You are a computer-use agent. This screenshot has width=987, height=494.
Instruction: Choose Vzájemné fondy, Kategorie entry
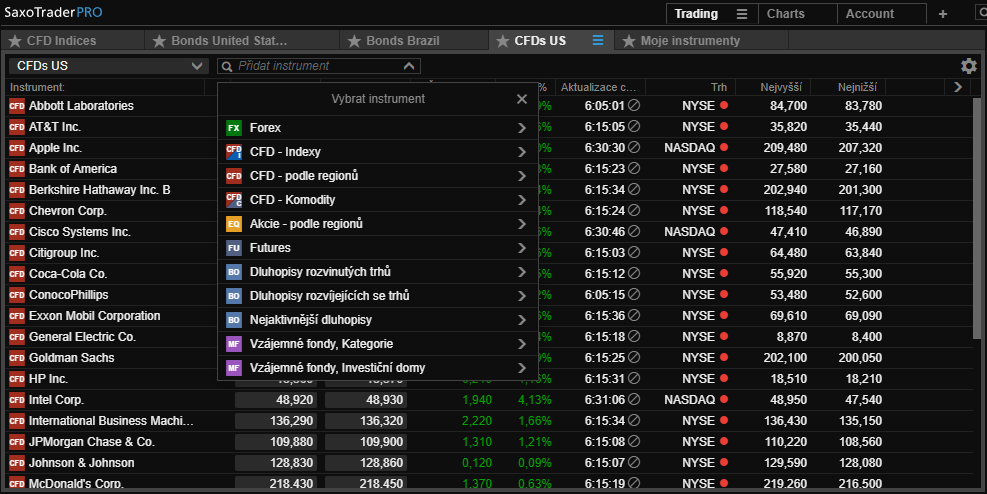[378, 344]
